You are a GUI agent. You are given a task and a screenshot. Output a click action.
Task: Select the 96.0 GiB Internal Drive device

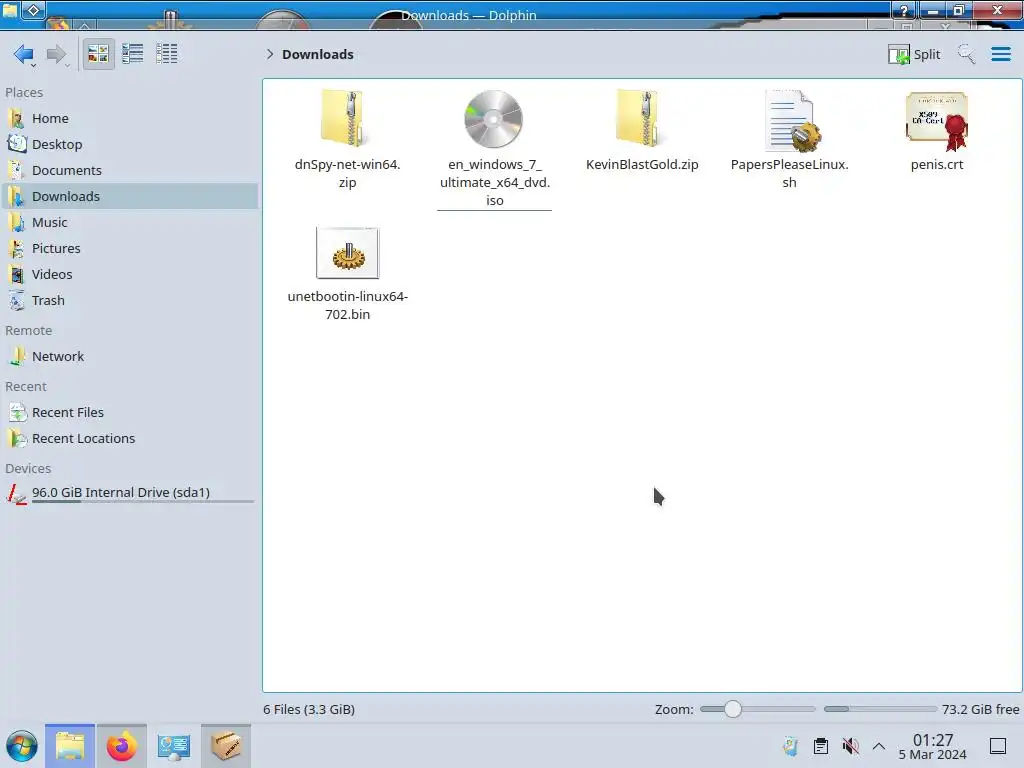(x=130, y=493)
